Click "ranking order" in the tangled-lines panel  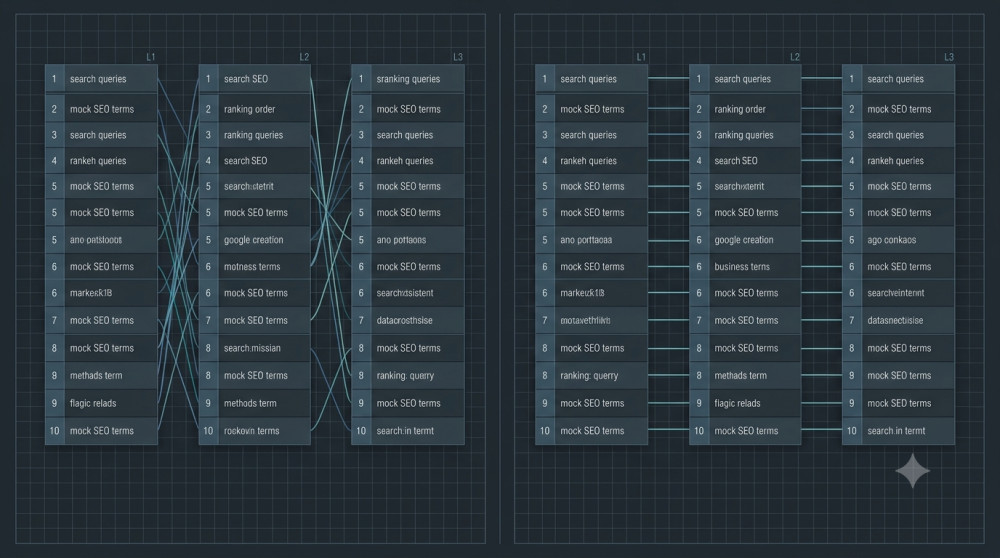(254, 109)
